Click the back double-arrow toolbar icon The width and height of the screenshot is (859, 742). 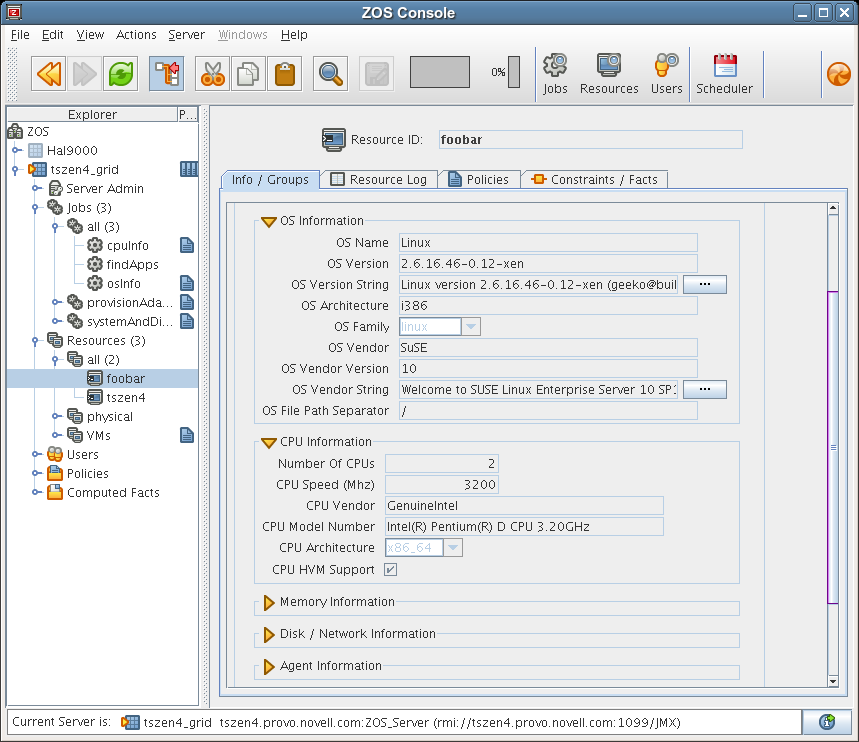(x=48, y=73)
